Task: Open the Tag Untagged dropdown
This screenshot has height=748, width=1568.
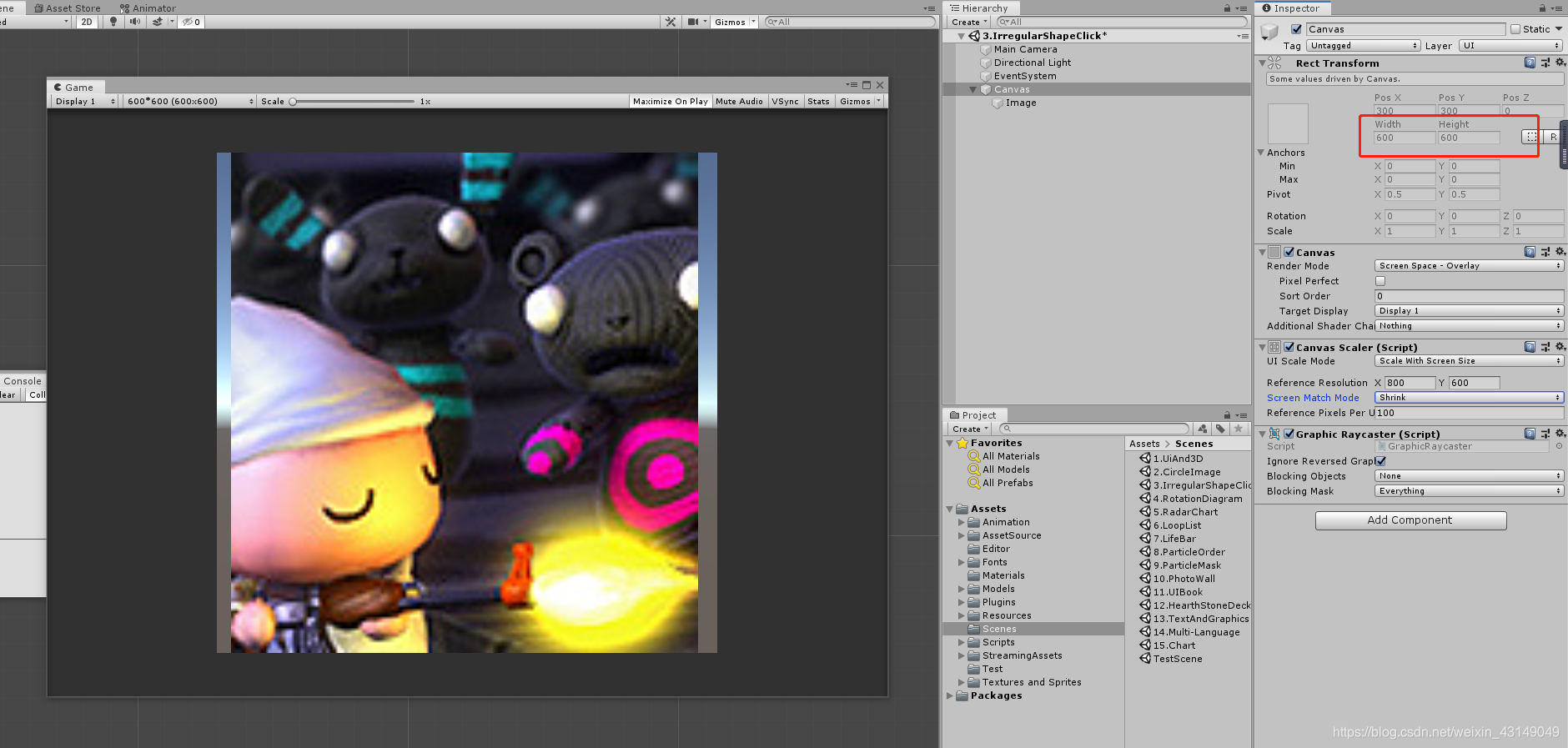Action: tap(1364, 46)
